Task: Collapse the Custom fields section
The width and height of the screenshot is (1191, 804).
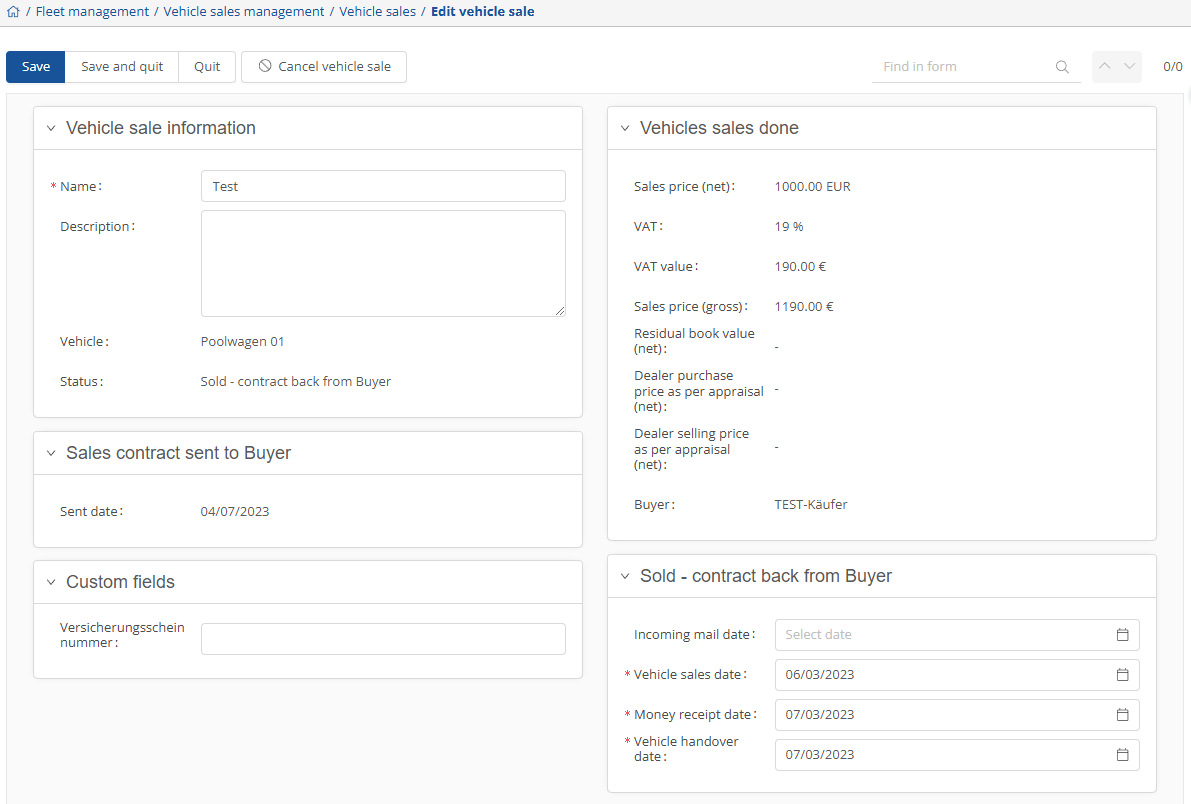Action: coord(51,583)
